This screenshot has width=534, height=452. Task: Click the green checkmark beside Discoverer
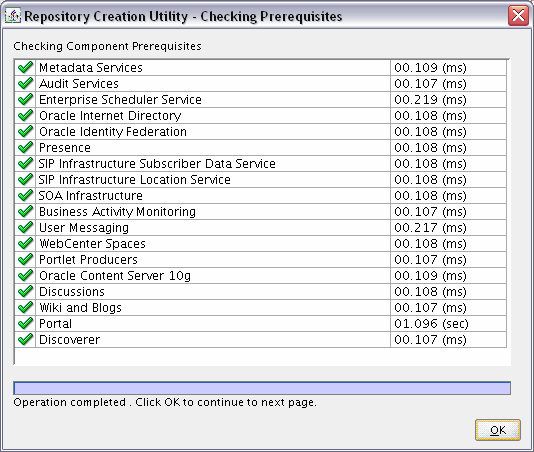[26, 340]
